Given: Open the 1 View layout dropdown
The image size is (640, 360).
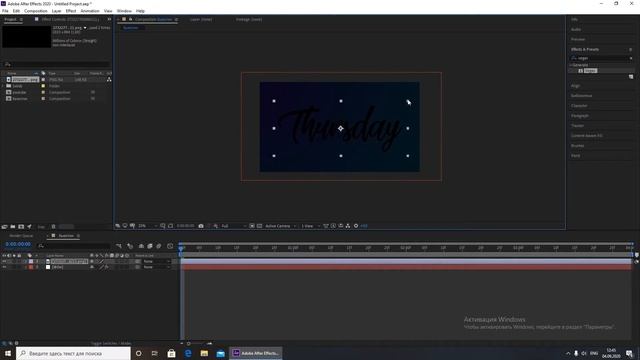Looking at the screenshot, I should (310, 226).
